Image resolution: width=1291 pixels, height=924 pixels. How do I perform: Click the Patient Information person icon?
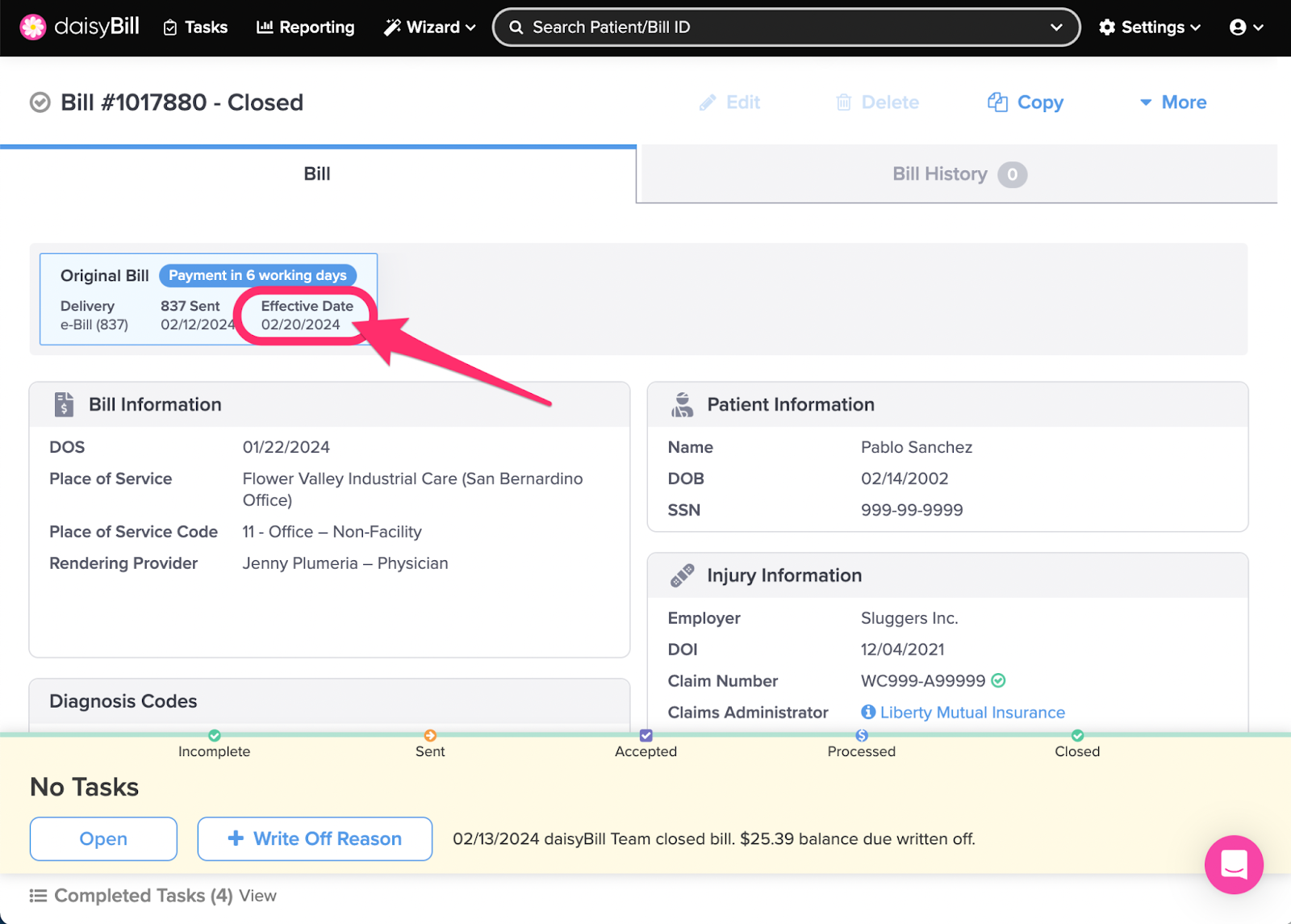pyautogui.click(x=682, y=404)
